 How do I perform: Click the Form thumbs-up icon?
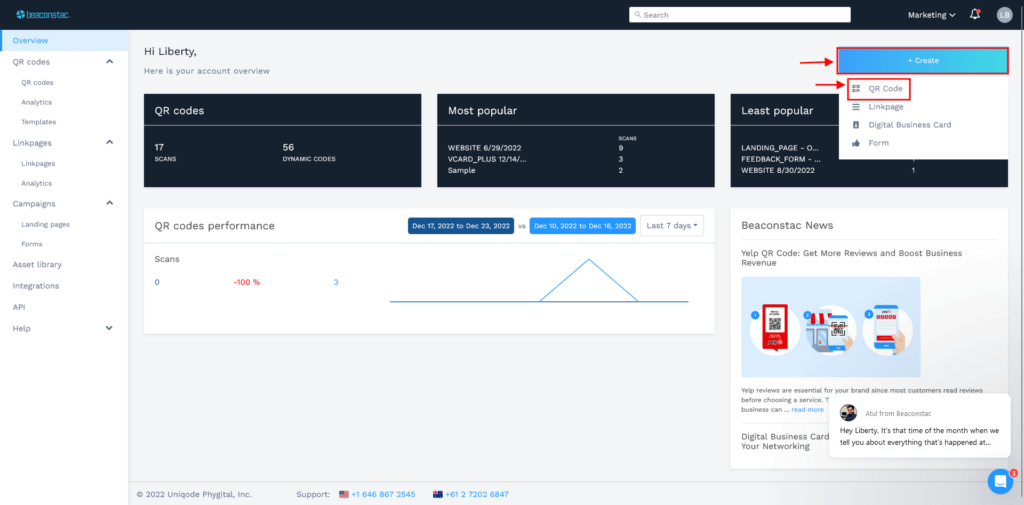(x=856, y=143)
